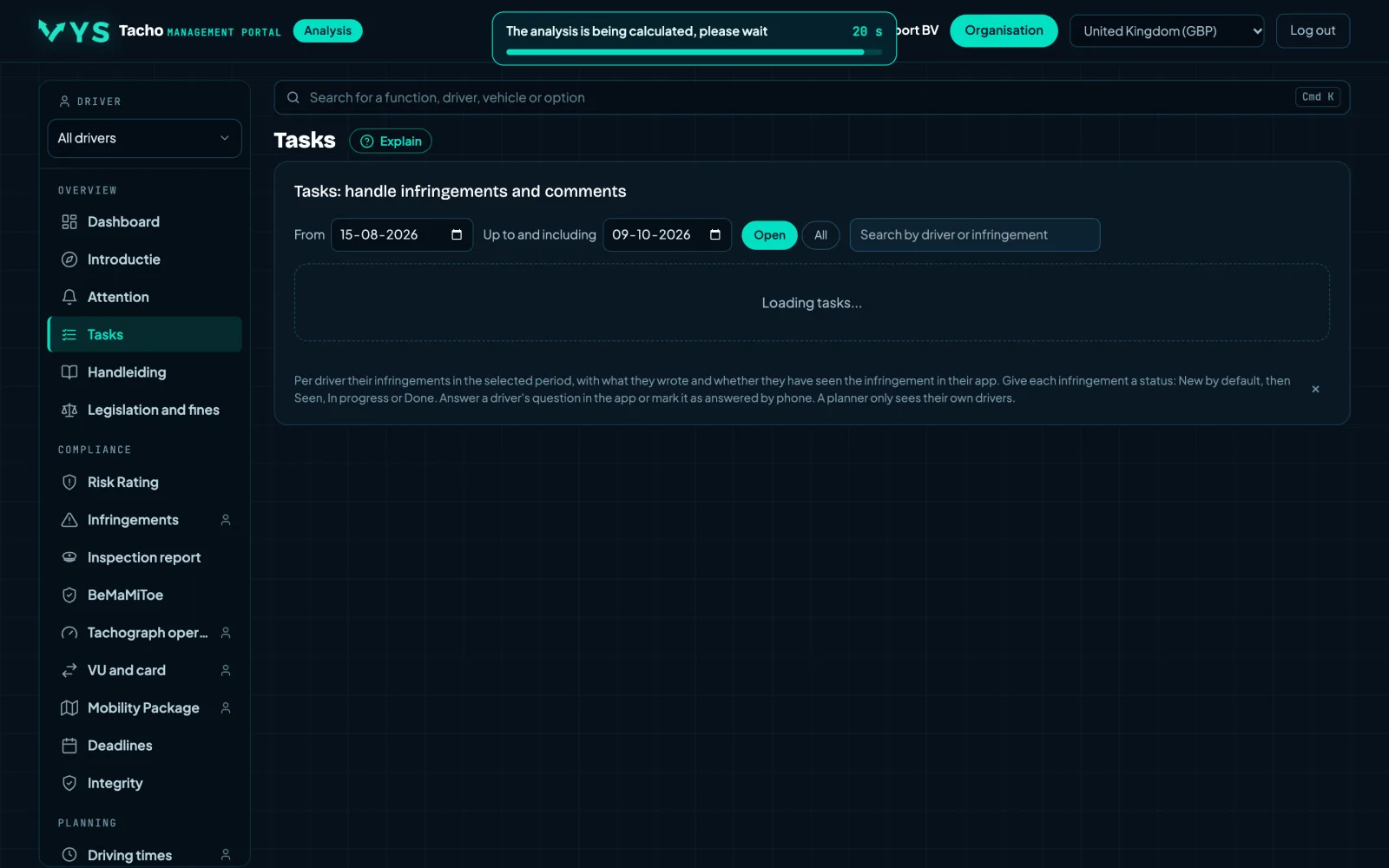Click person icon beside Mobility Package

point(226,708)
